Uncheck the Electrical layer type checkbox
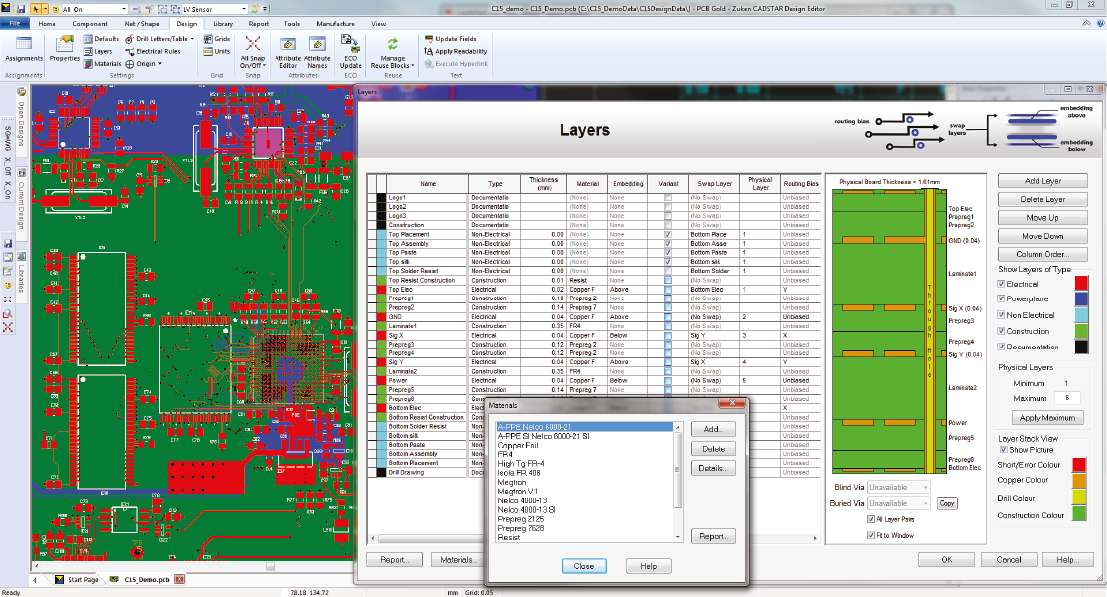 [1002, 284]
